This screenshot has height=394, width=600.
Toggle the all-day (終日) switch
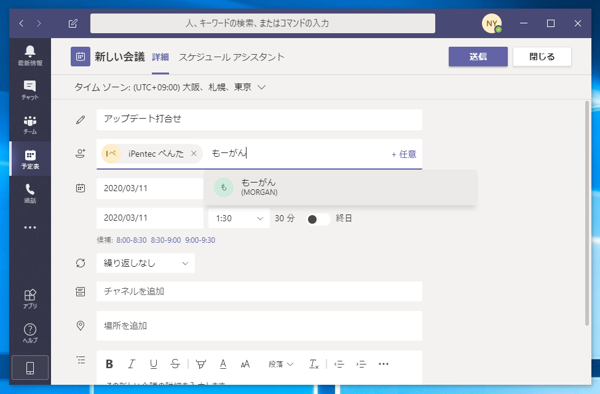pos(319,219)
